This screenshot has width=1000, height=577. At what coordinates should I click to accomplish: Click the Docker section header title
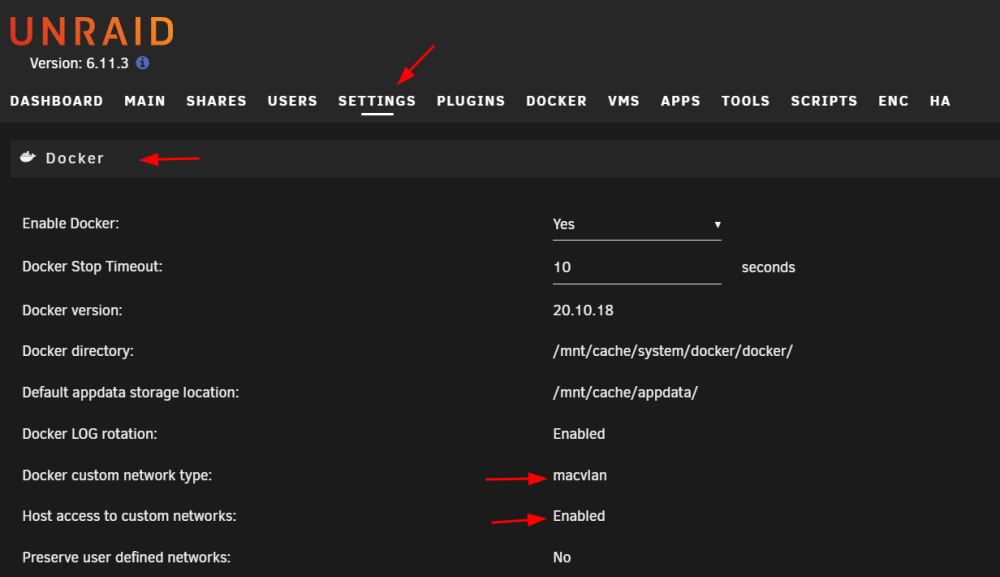(75, 158)
